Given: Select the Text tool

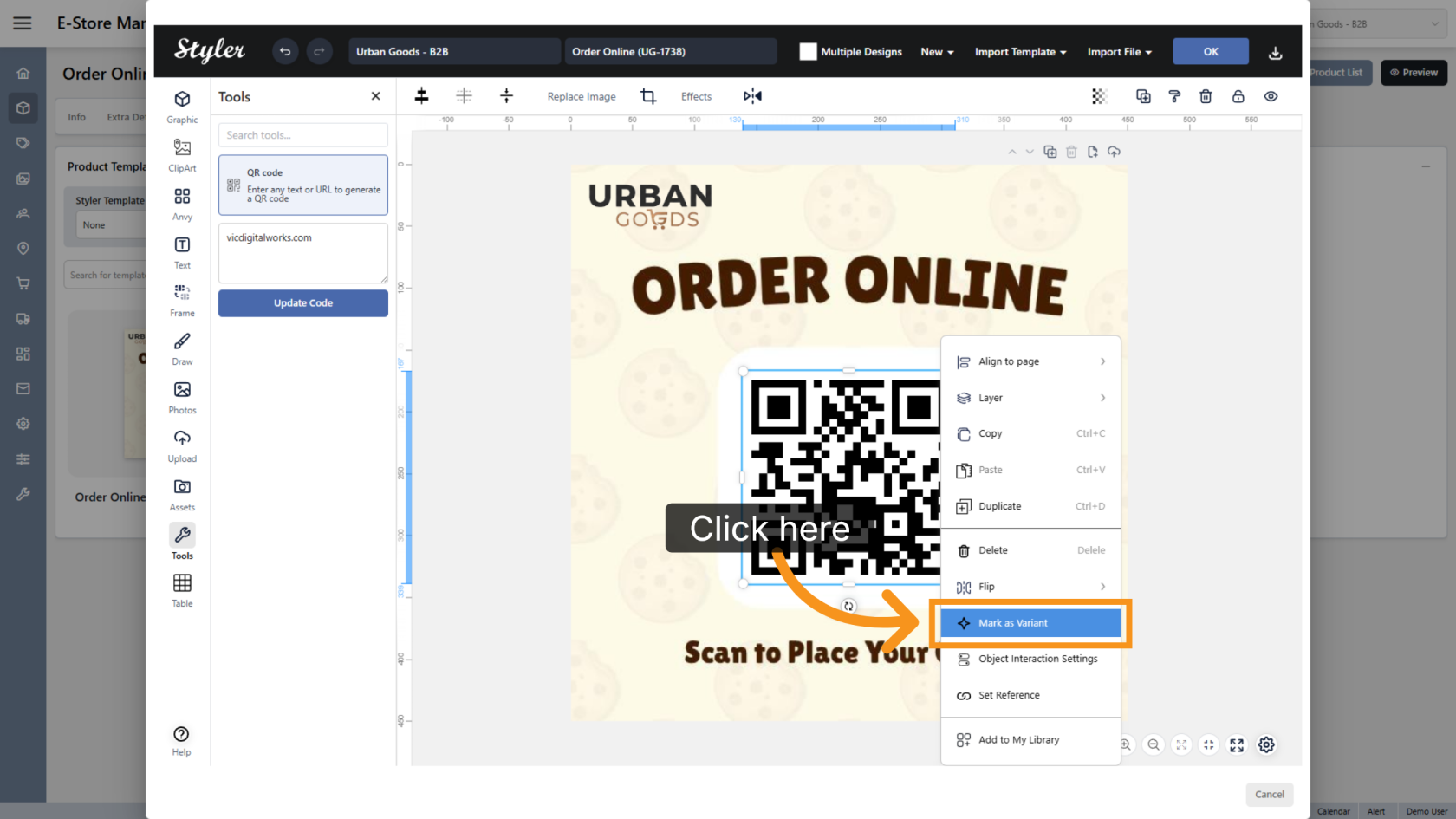Looking at the screenshot, I should (x=182, y=251).
